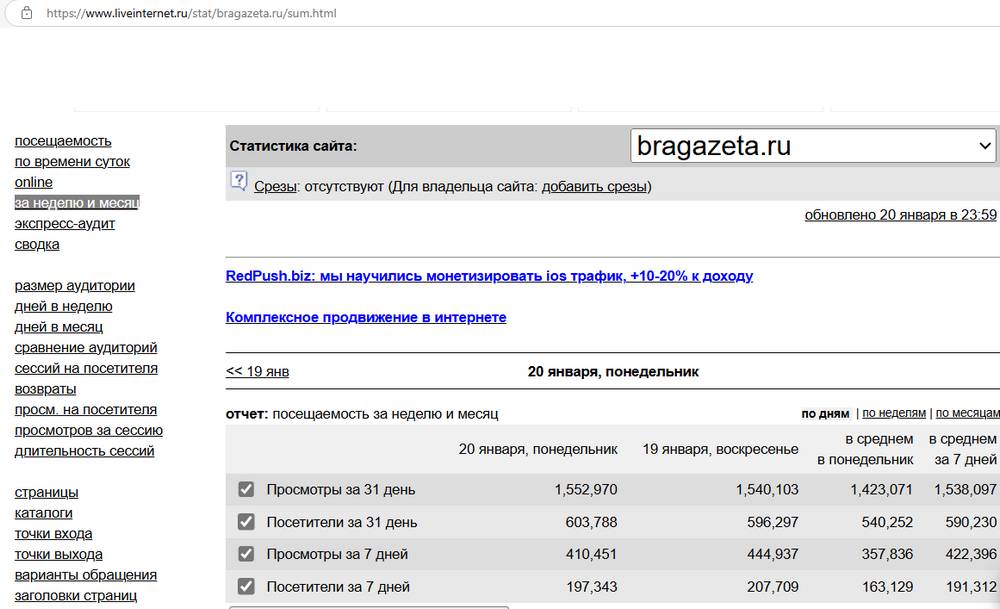Screen dimensions: 1000x609
Task: Uncheck Просмотры за 31 день checkbox
Action: coord(246,489)
